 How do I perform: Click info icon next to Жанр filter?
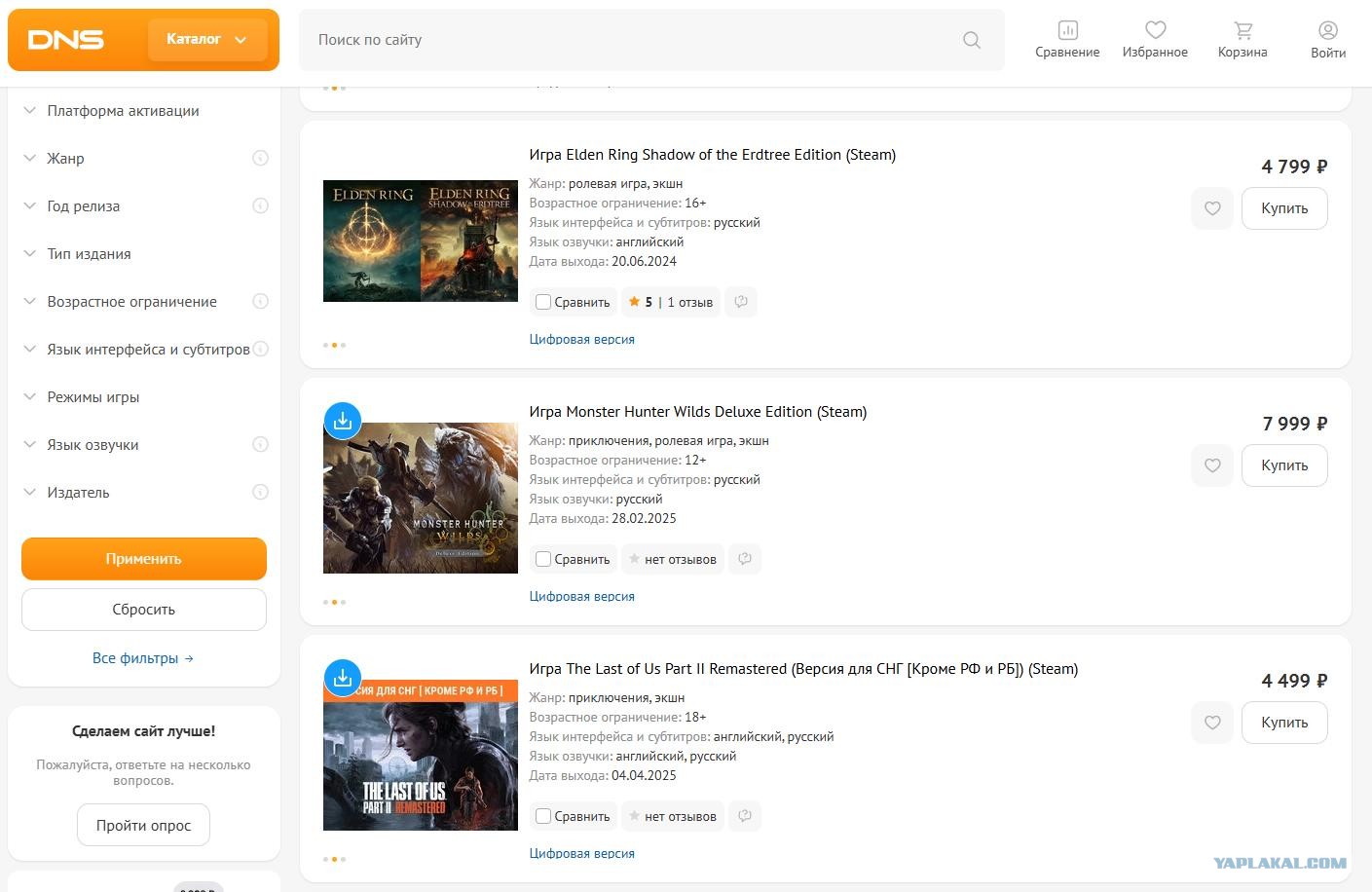pyautogui.click(x=260, y=158)
